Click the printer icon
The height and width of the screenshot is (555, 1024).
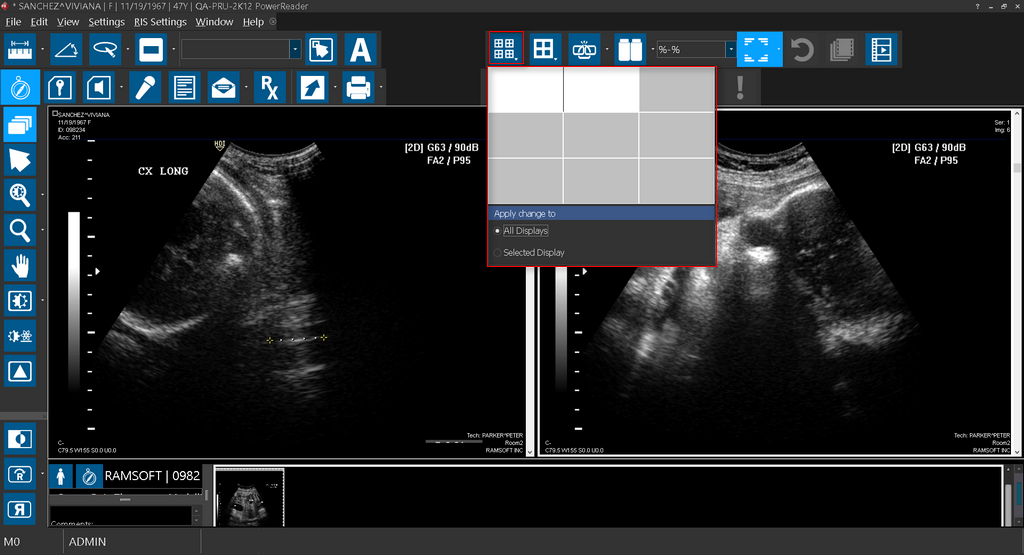click(x=358, y=88)
